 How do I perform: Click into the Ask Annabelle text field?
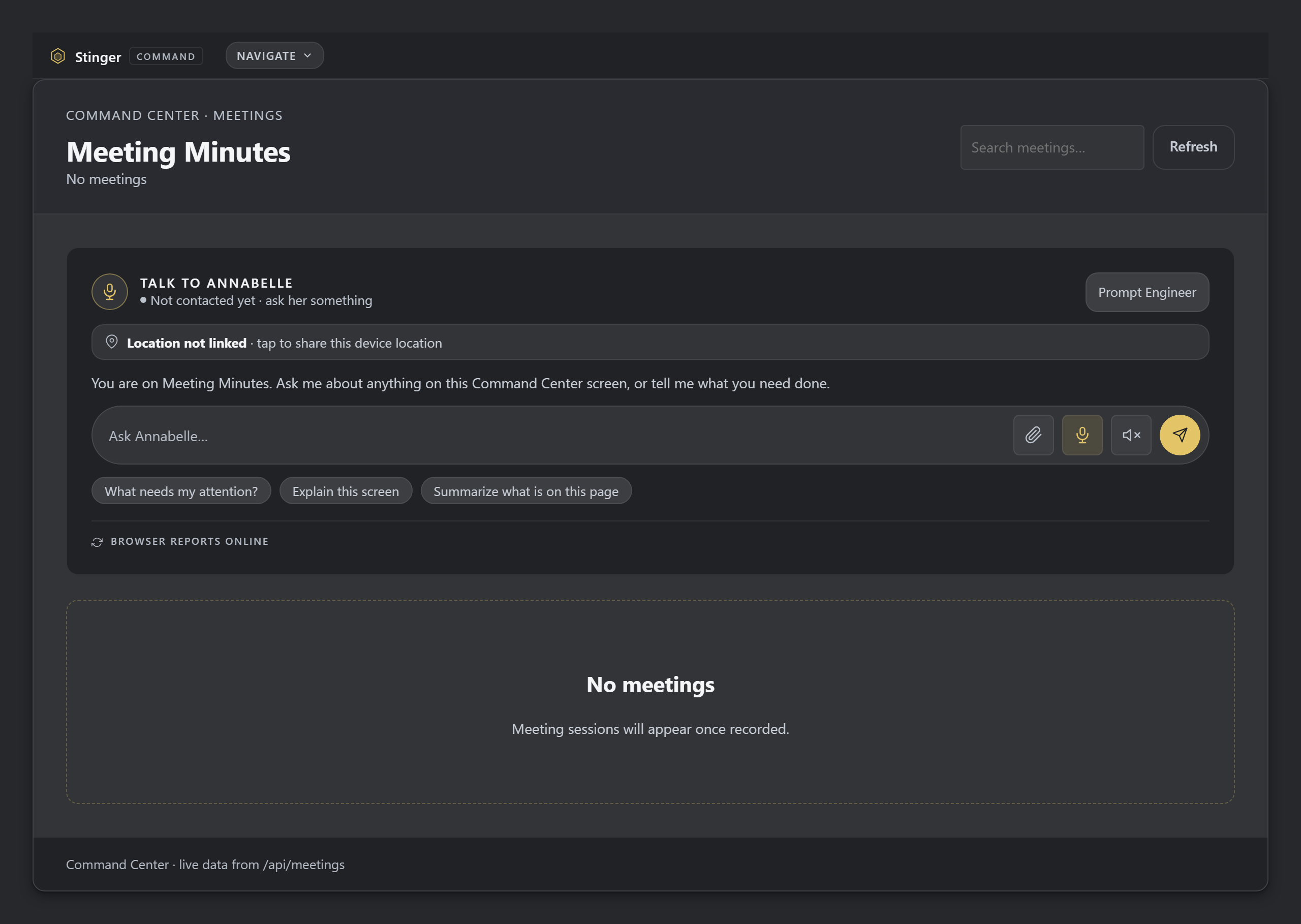tap(552, 436)
